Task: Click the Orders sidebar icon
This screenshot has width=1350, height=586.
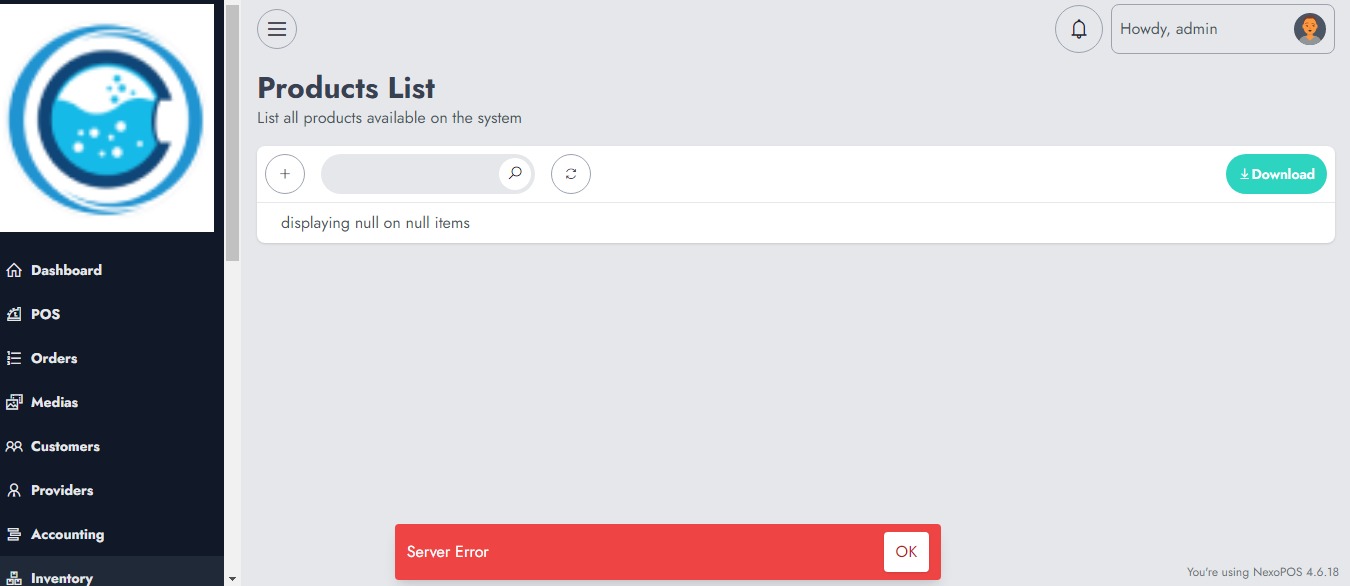Action: (15, 358)
